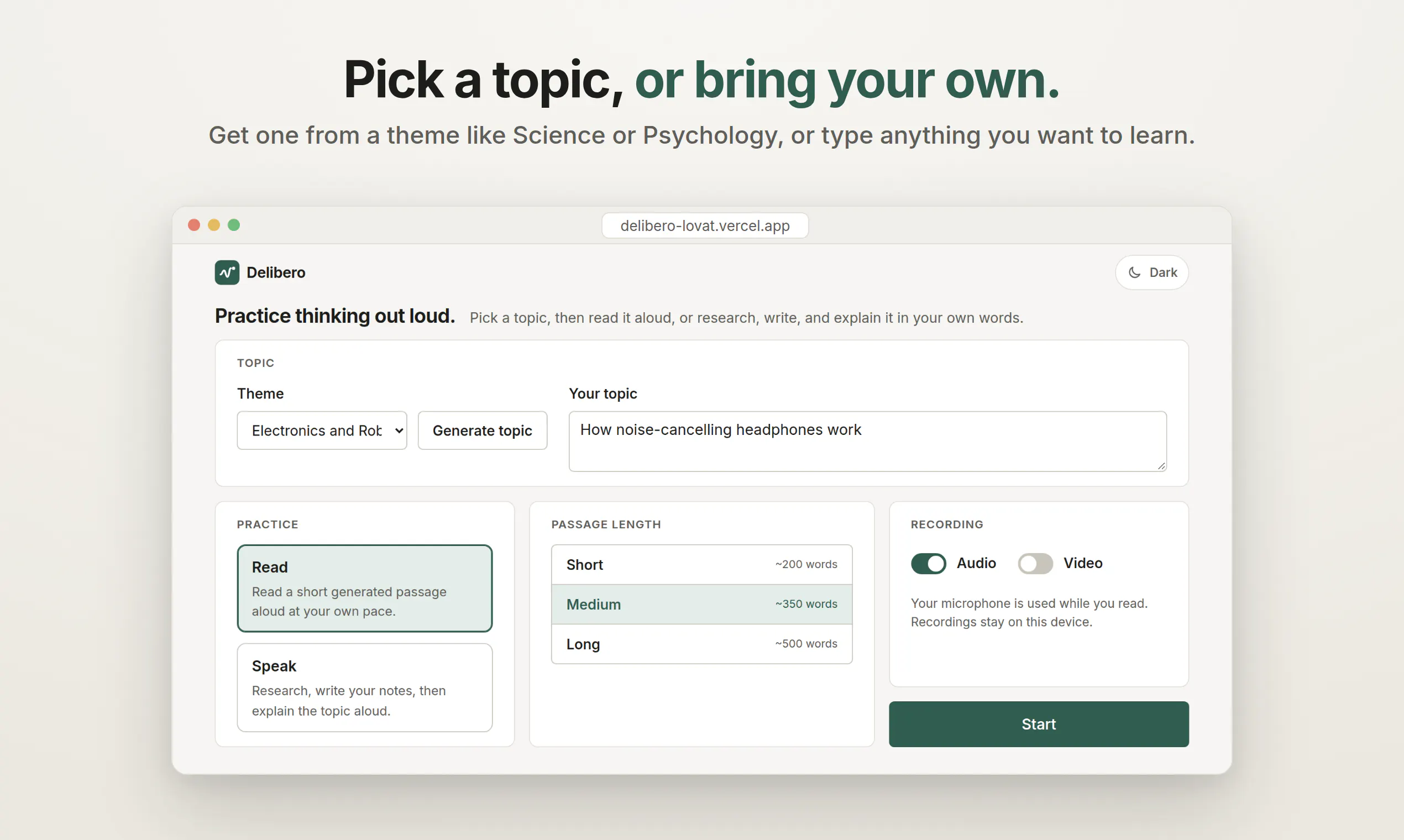The height and width of the screenshot is (840, 1404).
Task: Switch to Dark mode
Action: [x=1151, y=272]
